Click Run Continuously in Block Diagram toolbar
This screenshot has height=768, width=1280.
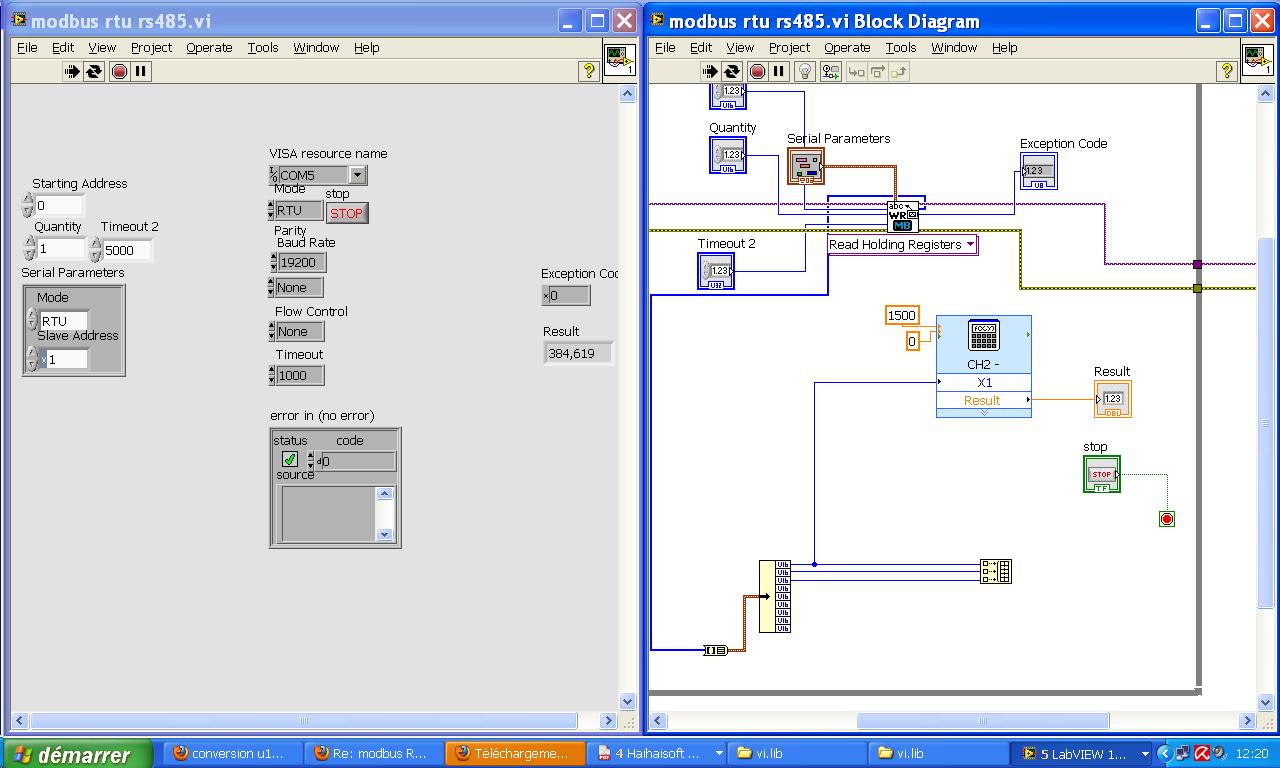pos(732,71)
